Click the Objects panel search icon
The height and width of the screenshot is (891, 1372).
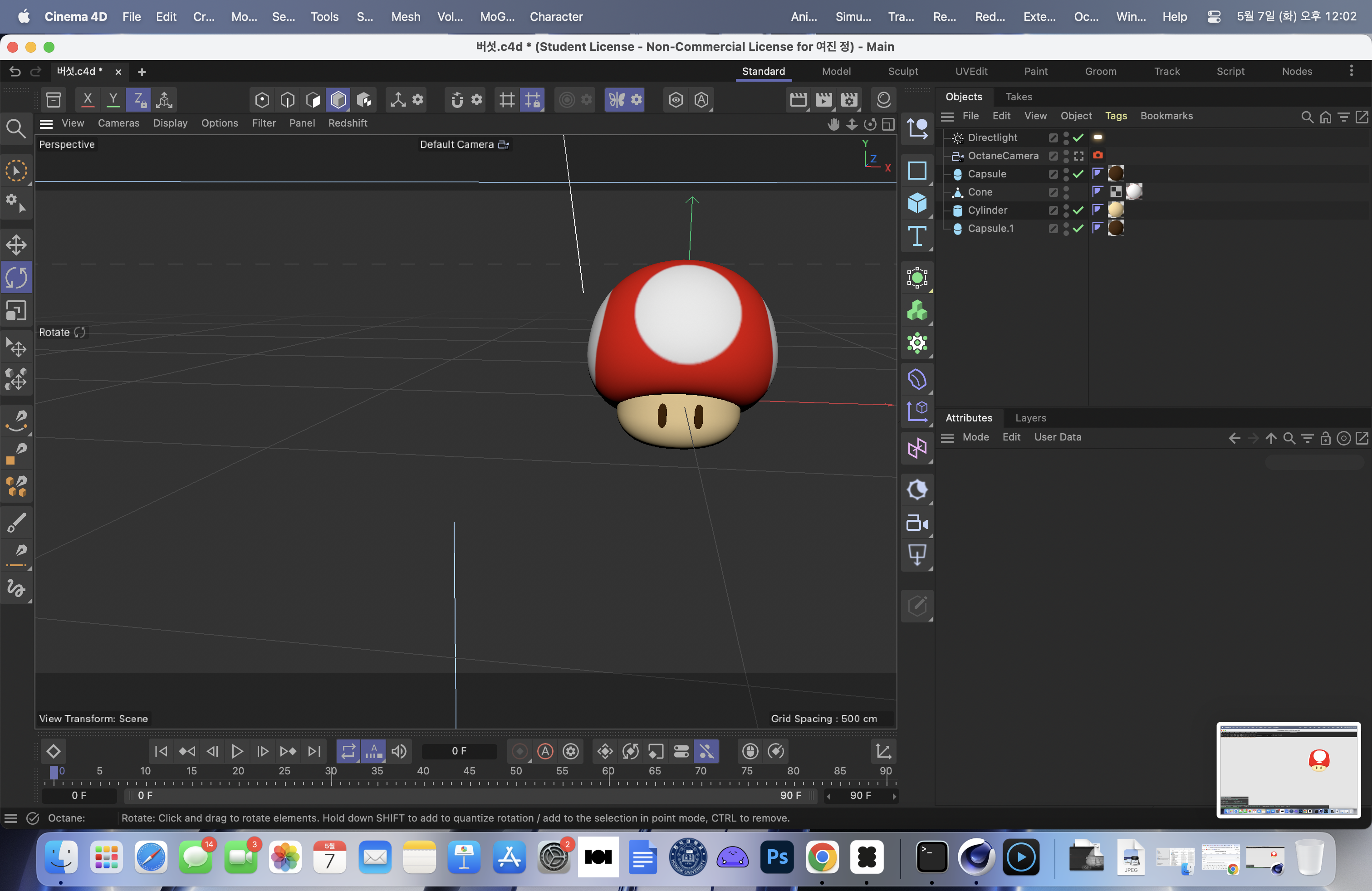(x=1307, y=117)
